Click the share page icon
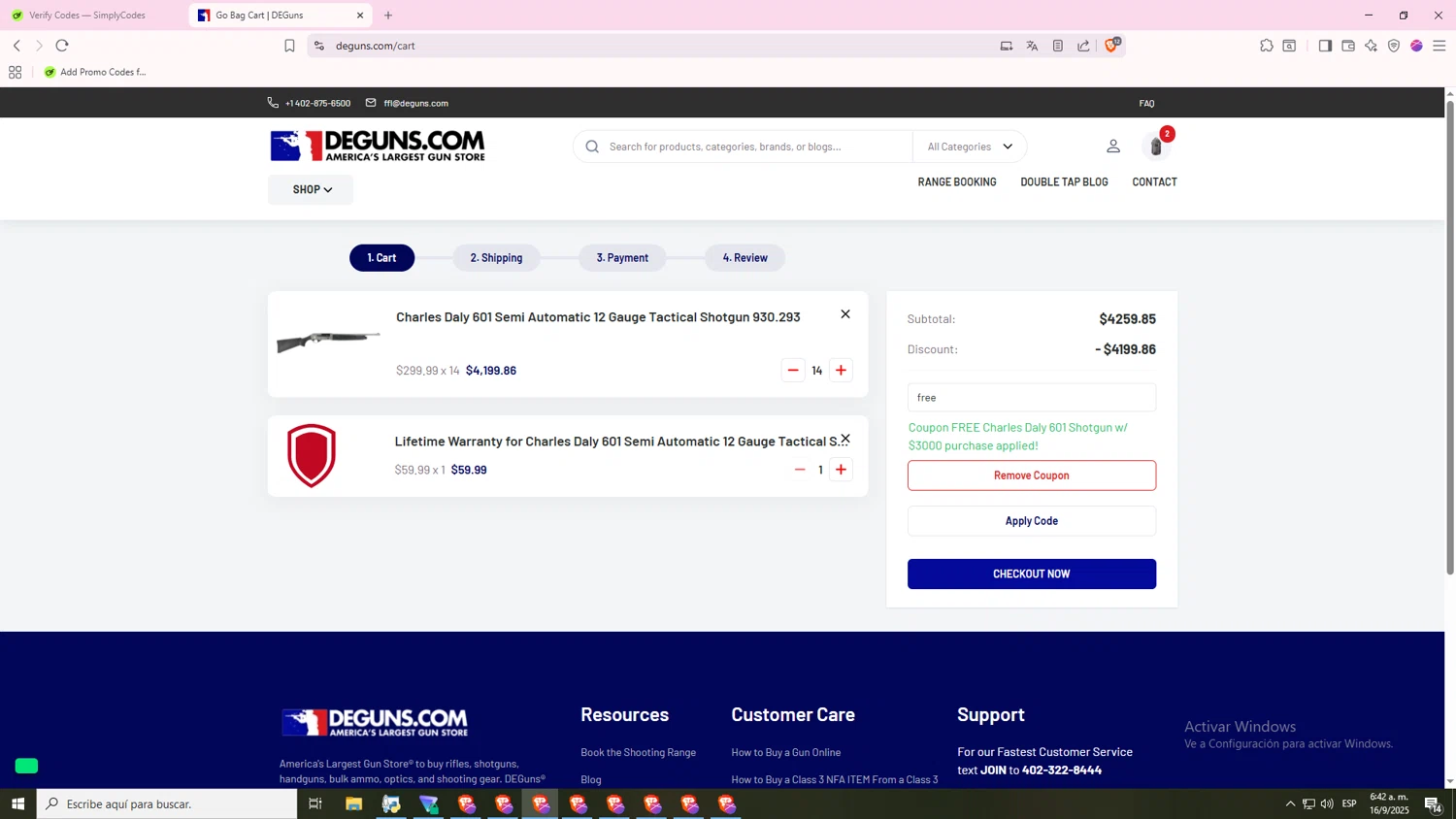Image resolution: width=1456 pixels, height=819 pixels. (1083, 46)
